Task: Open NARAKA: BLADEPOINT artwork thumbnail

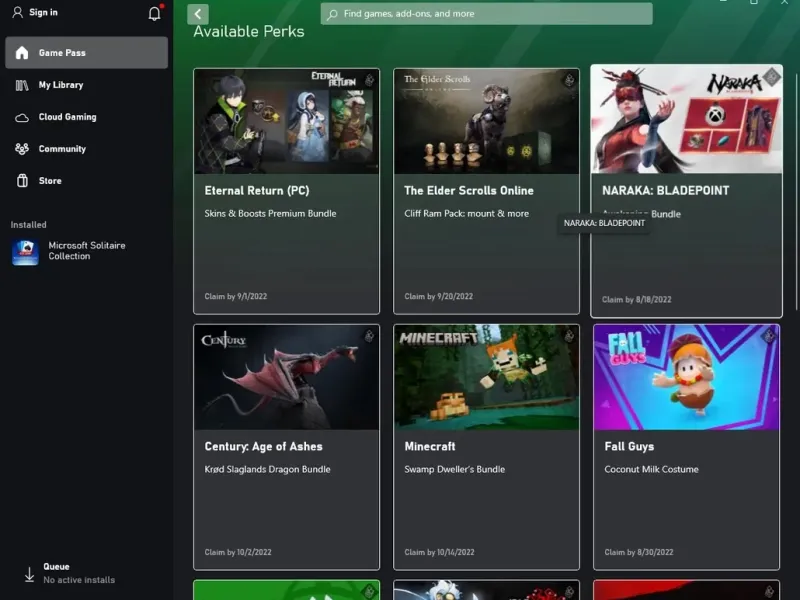Action: coord(686,119)
